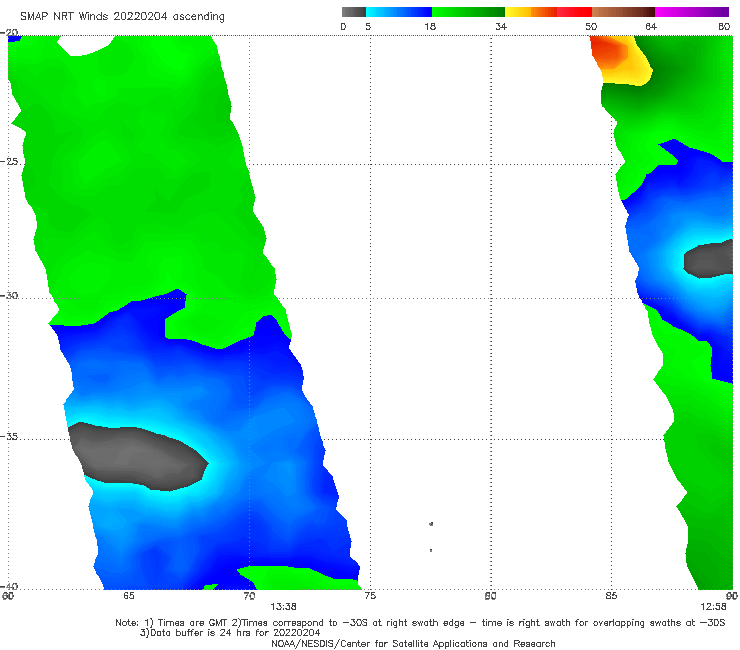This screenshot has height=650, width=740.
Task: Click the latitude axis label '-25'
Action: click(10, 161)
